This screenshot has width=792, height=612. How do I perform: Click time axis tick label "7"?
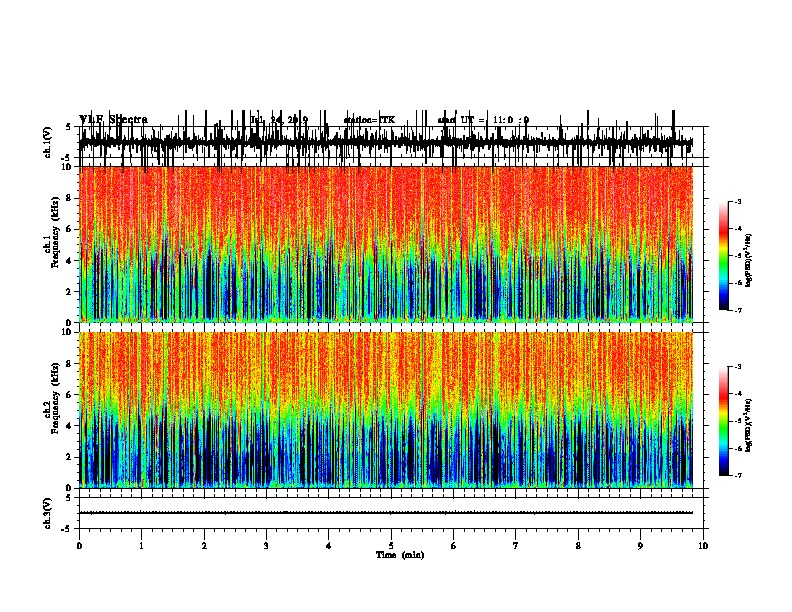516,546
